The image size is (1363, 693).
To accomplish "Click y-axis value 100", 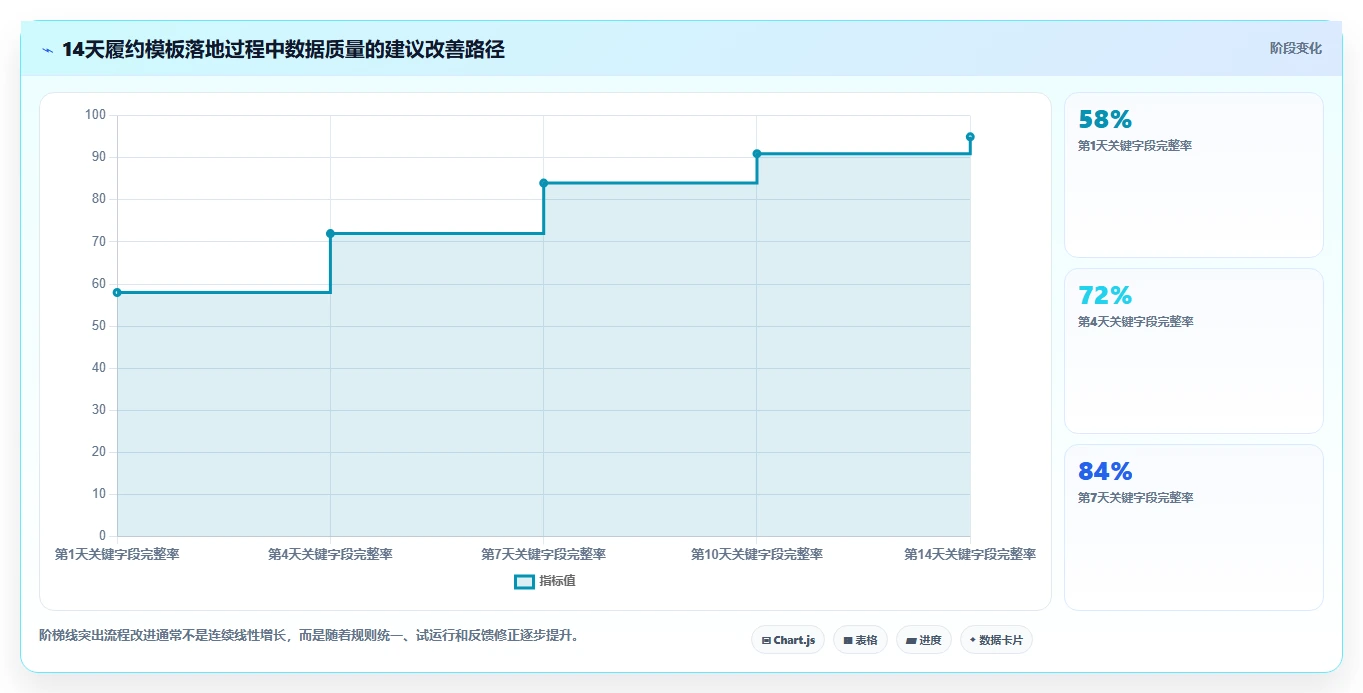I will pos(95,115).
